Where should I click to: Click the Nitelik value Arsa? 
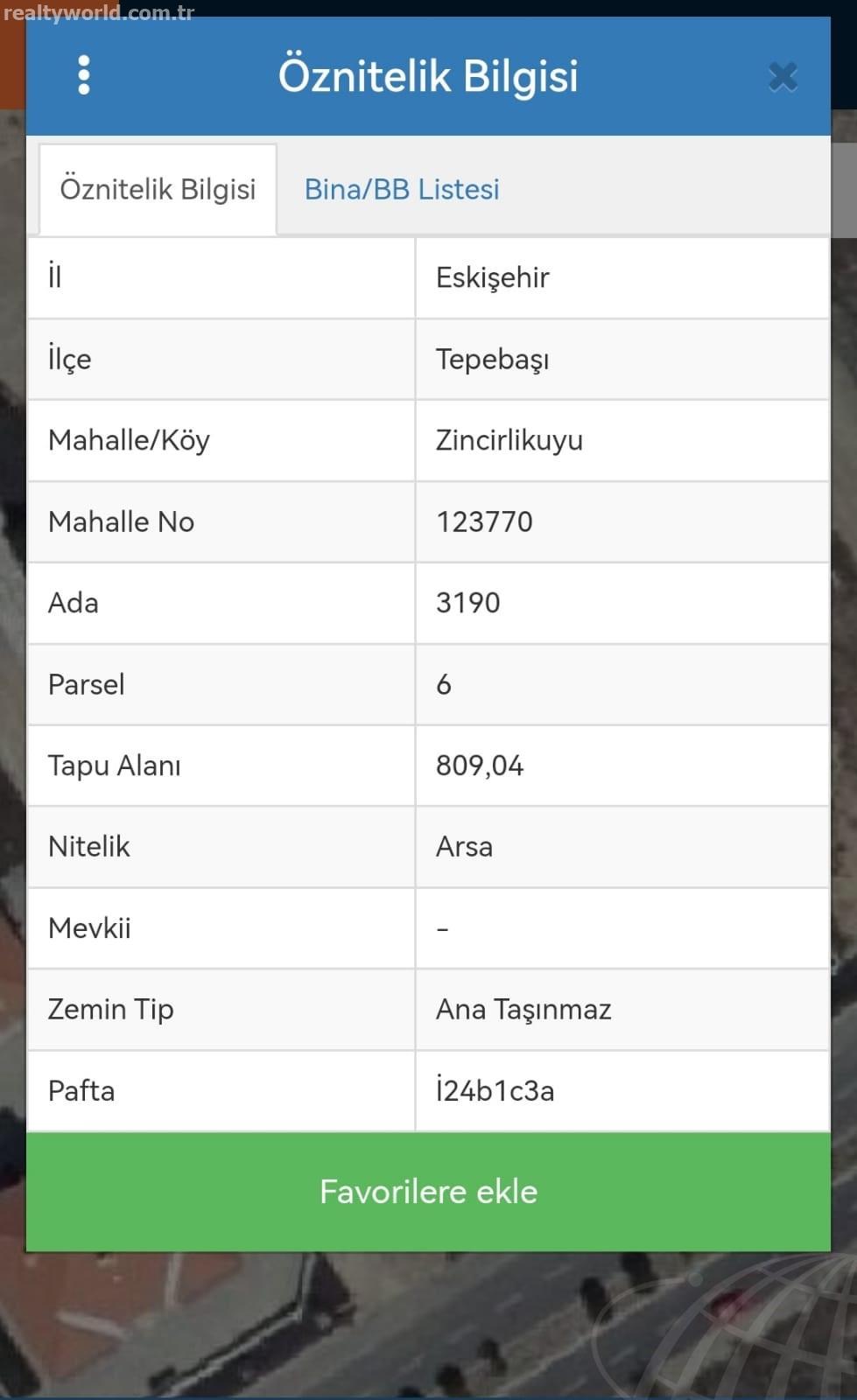point(464,847)
